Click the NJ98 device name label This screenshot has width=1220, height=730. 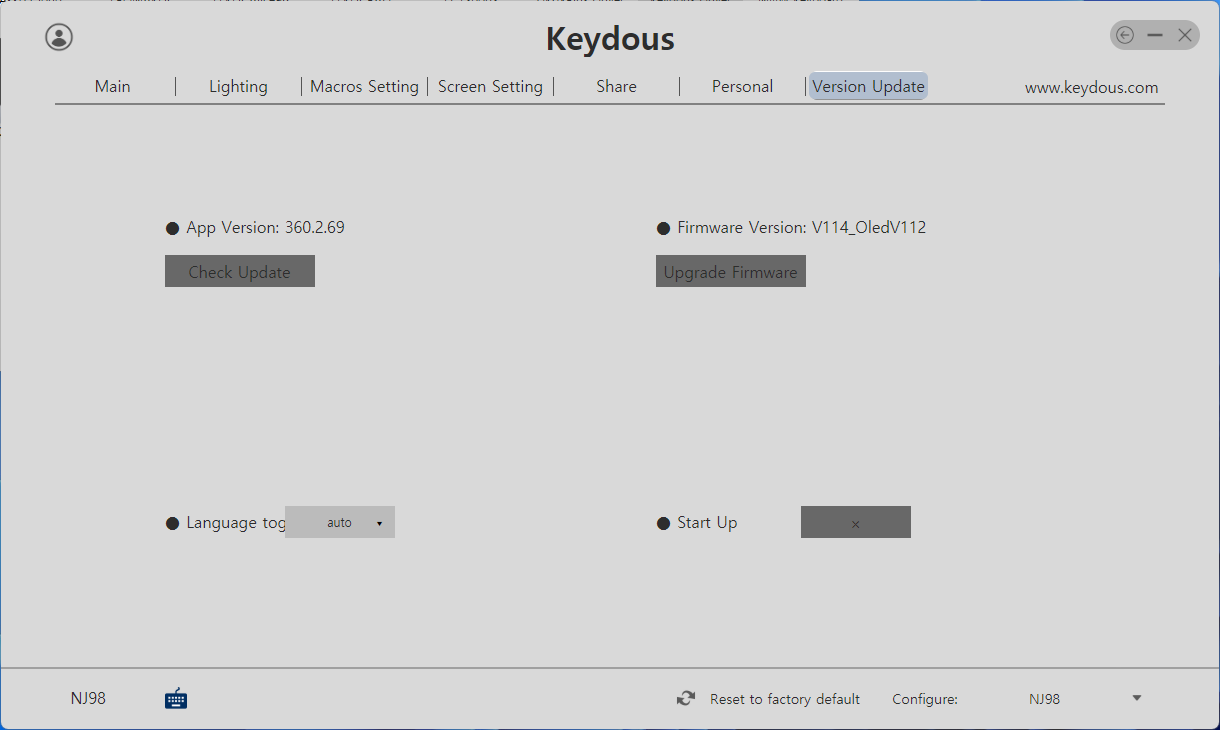(x=88, y=698)
